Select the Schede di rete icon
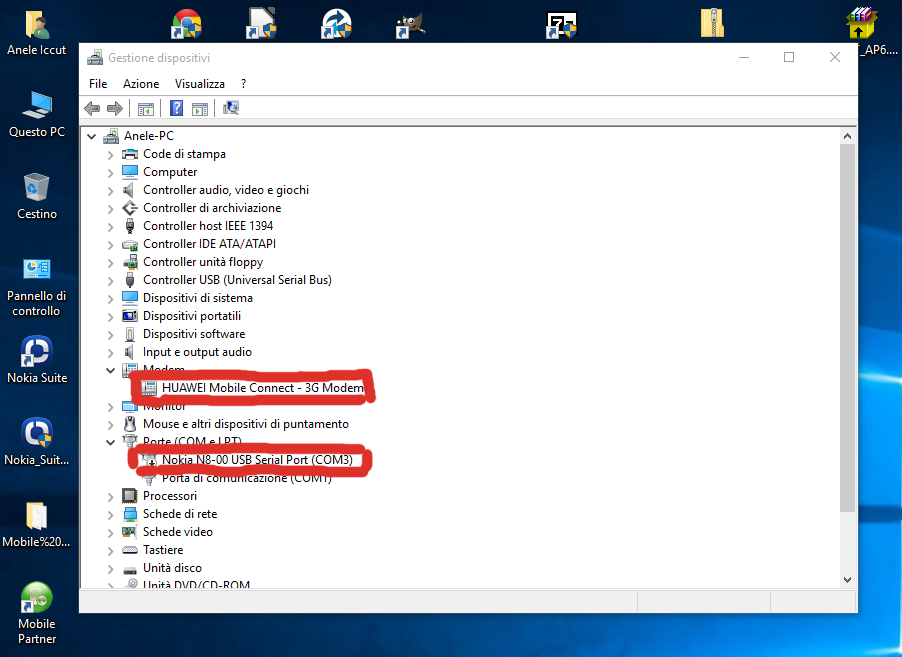 coord(130,514)
